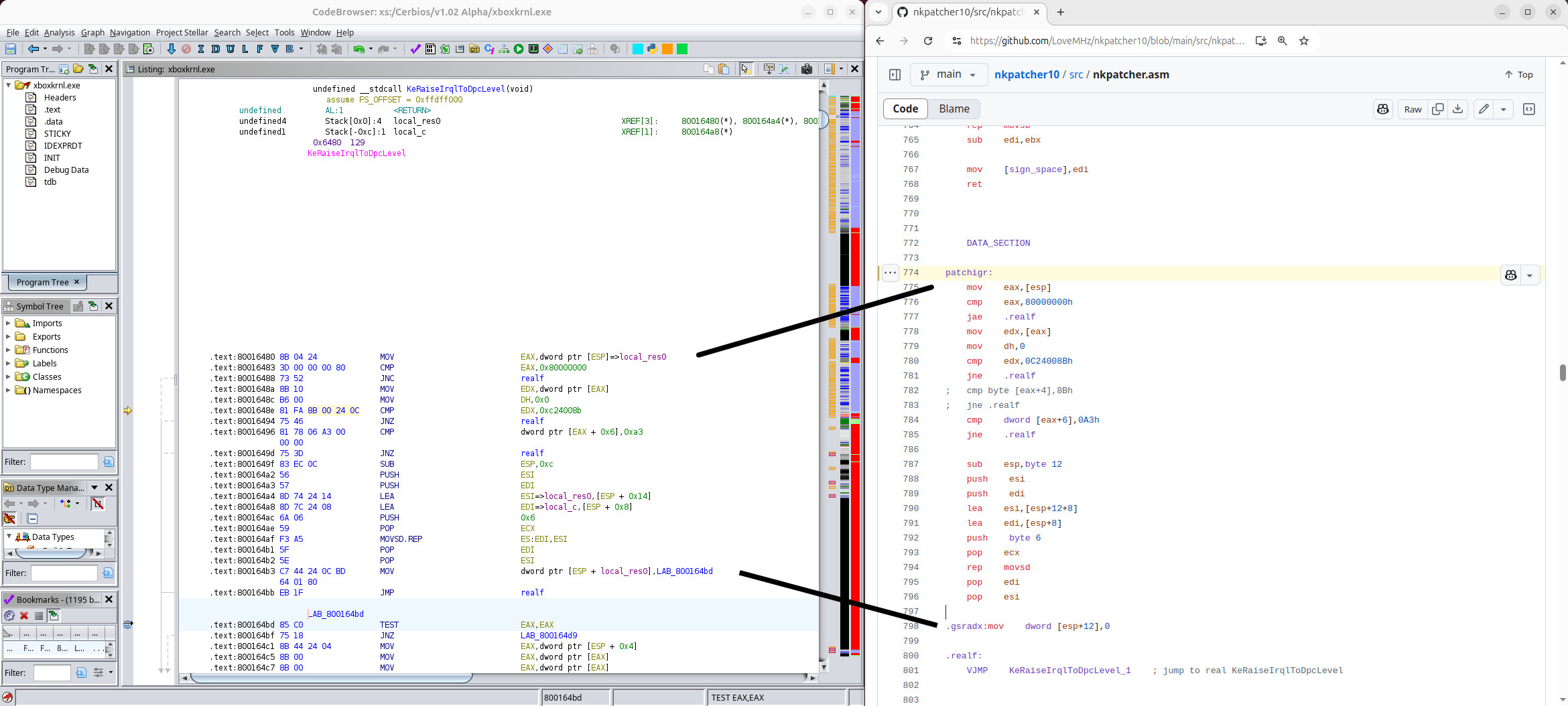Navigate to next instruction (I icon)
Screen dimensions: 1568x706
pos(201,49)
